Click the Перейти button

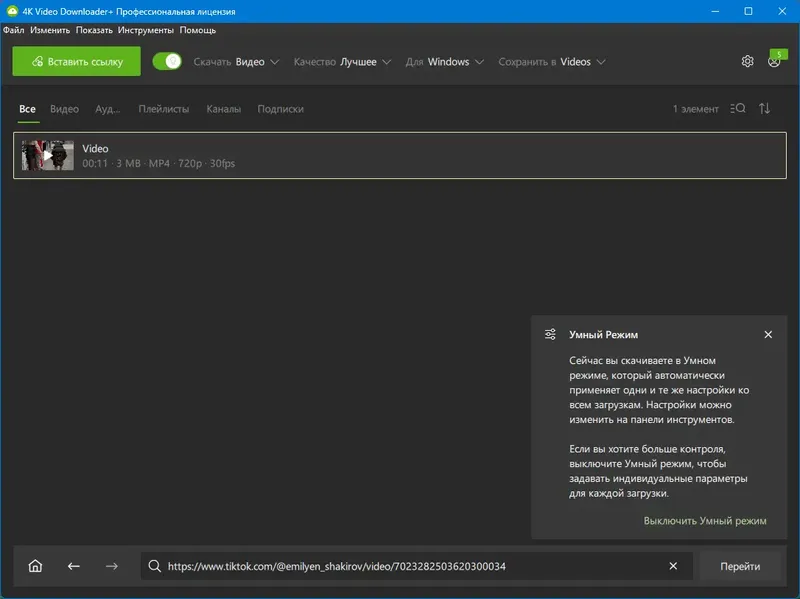coord(740,566)
